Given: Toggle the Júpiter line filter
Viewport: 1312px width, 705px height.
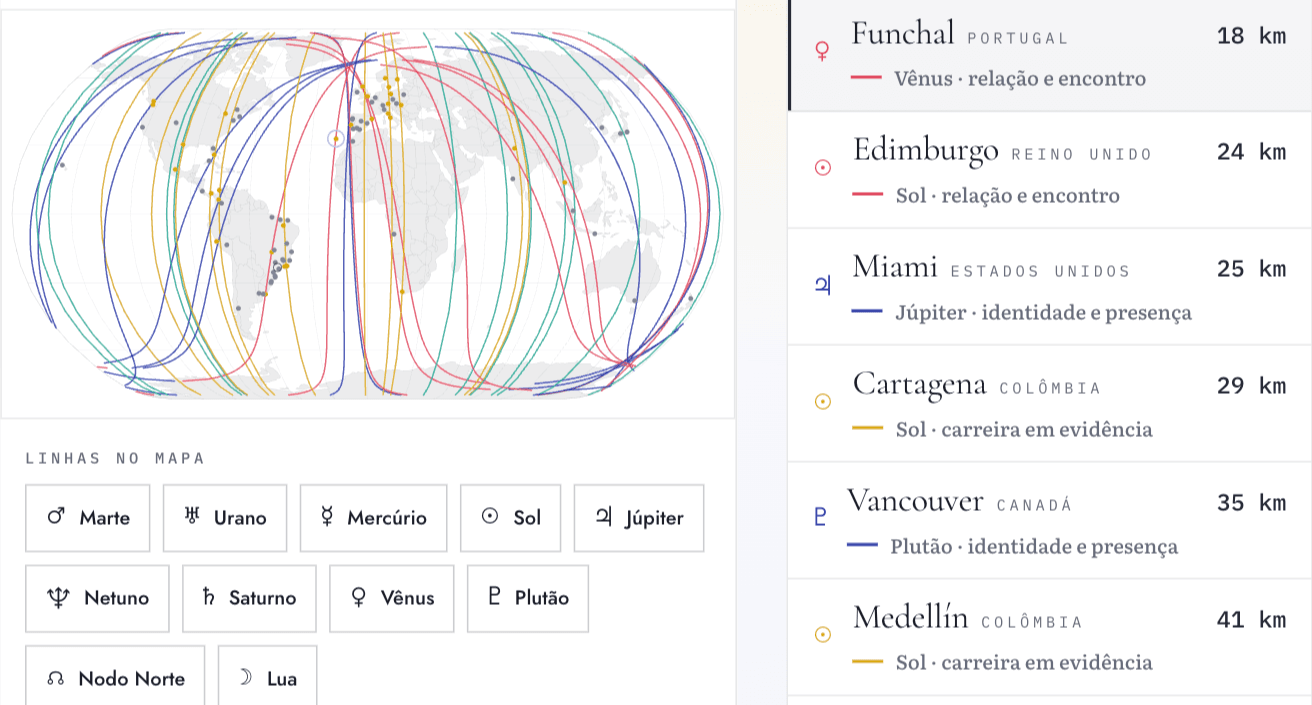Looking at the screenshot, I should pyautogui.click(x=639, y=518).
